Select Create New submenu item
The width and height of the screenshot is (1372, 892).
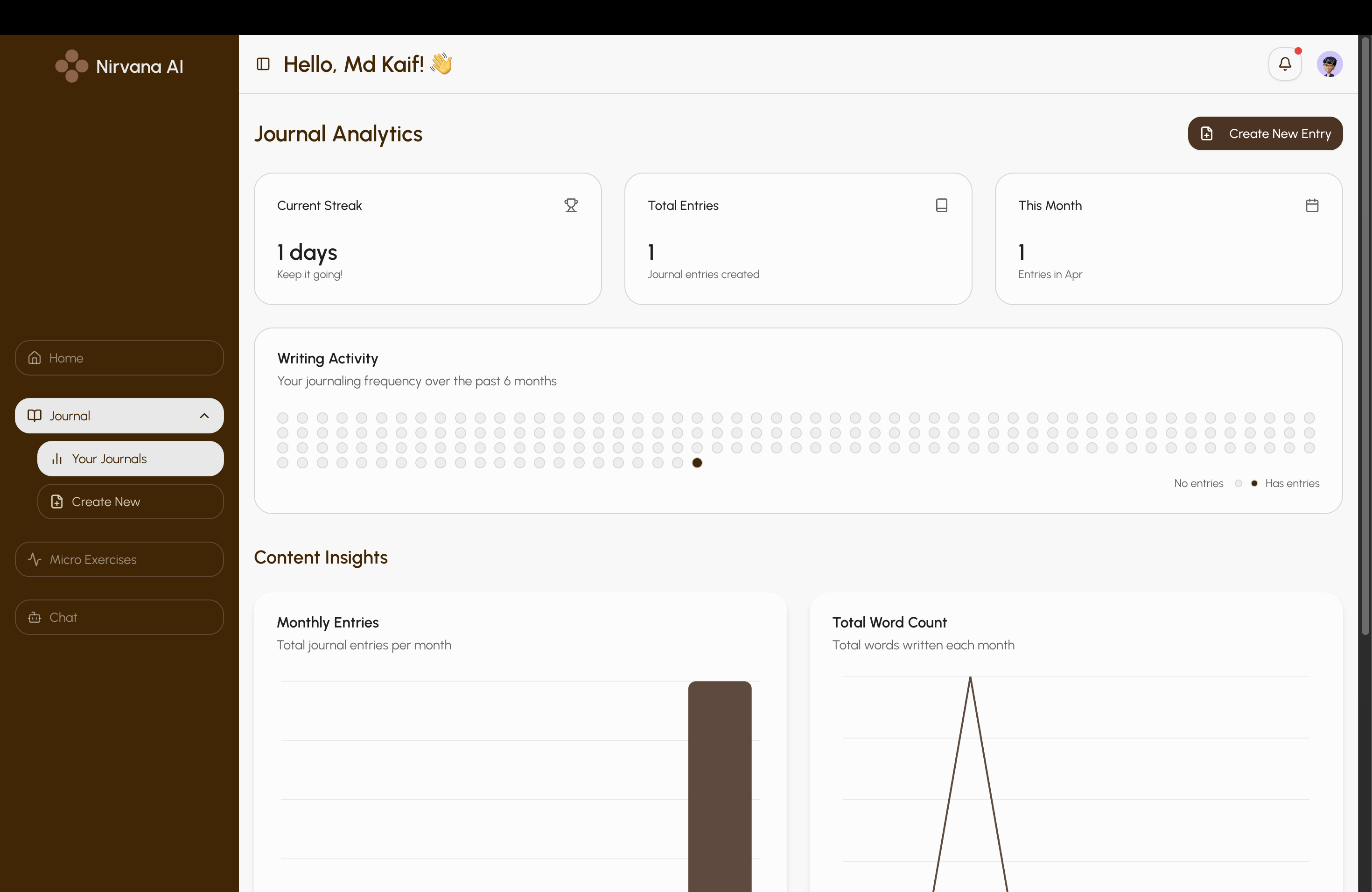130,502
